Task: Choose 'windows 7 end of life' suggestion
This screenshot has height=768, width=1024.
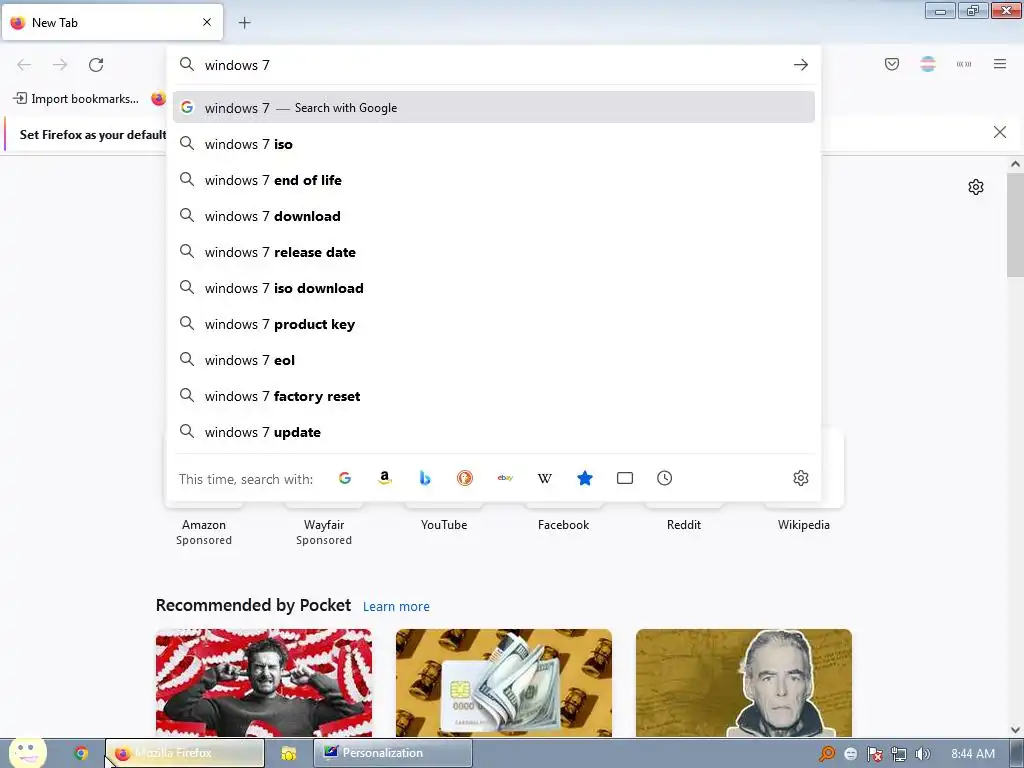Action: pos(494,180)
